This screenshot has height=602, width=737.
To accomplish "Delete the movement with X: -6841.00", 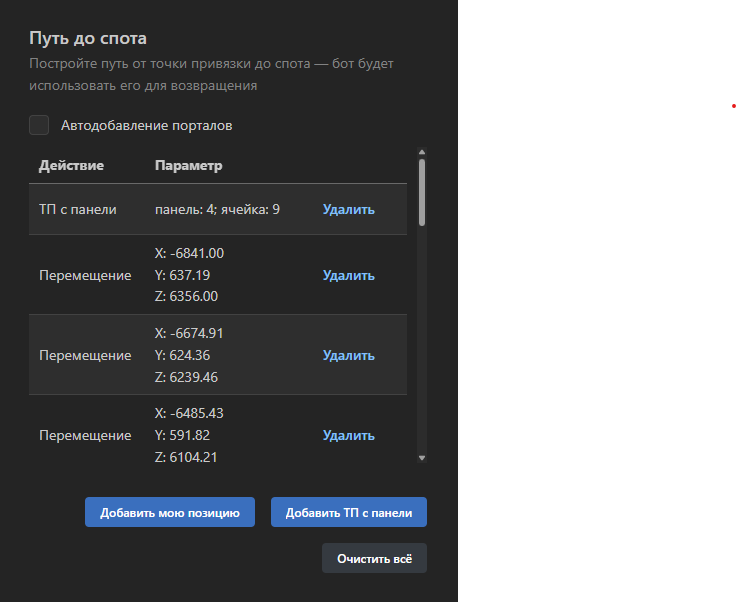I will pyautogui.click(x=348, y=275).
